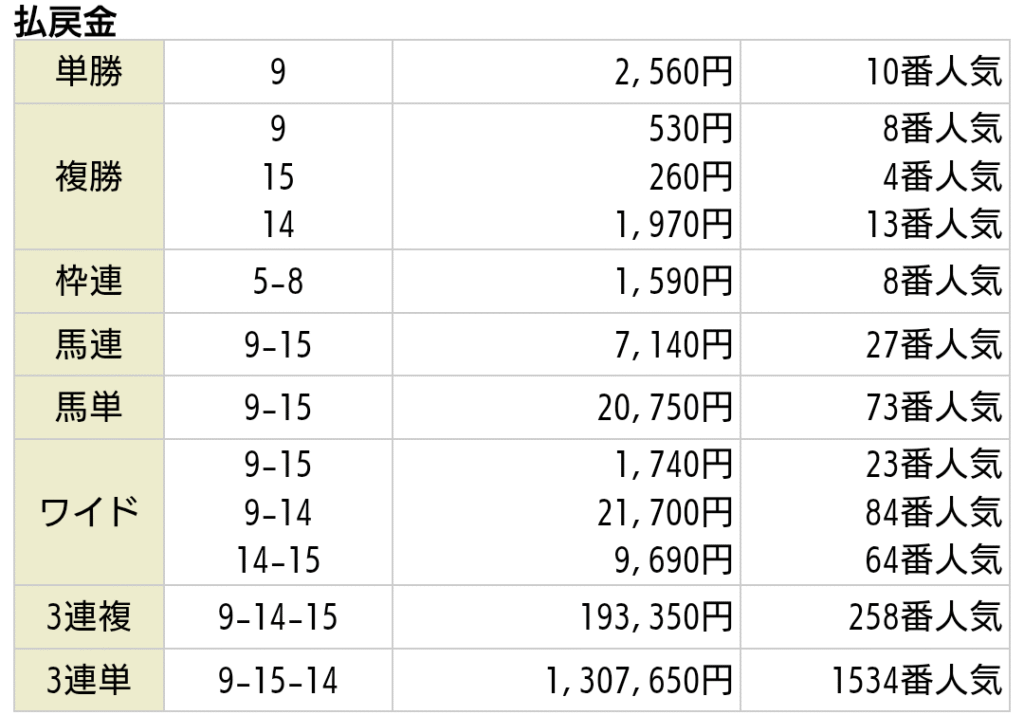Screen dimensions: 1024x715
Task: Select the 枠連 row label
Action: (89, 281)
